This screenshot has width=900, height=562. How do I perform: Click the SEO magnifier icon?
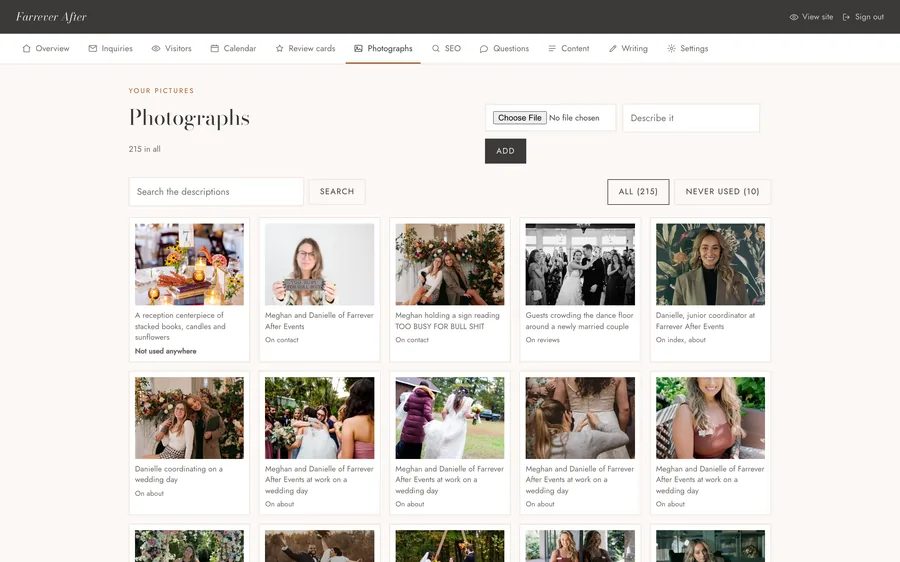(436, 49)
